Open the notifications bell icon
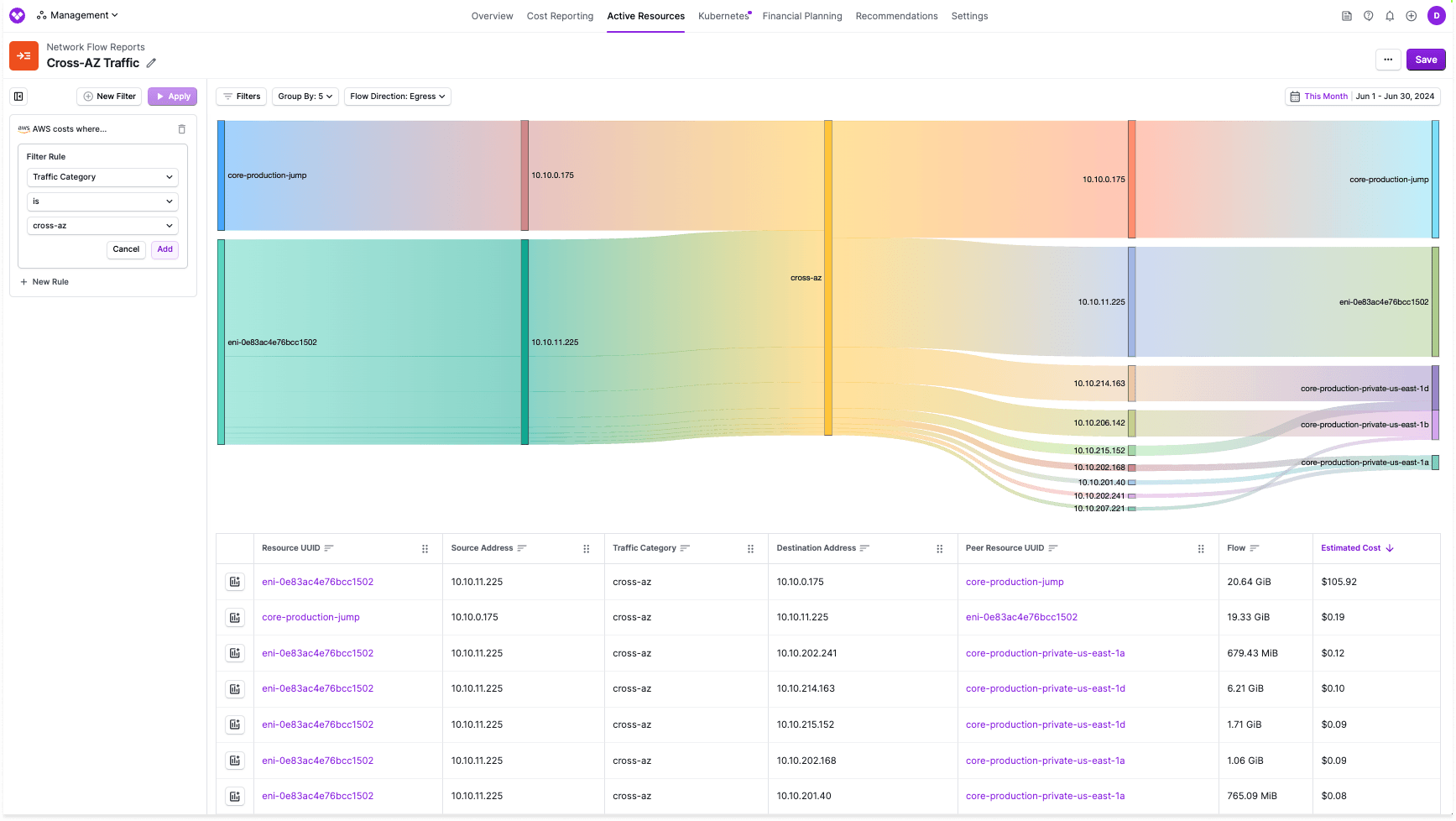 tap(1390, 15)
